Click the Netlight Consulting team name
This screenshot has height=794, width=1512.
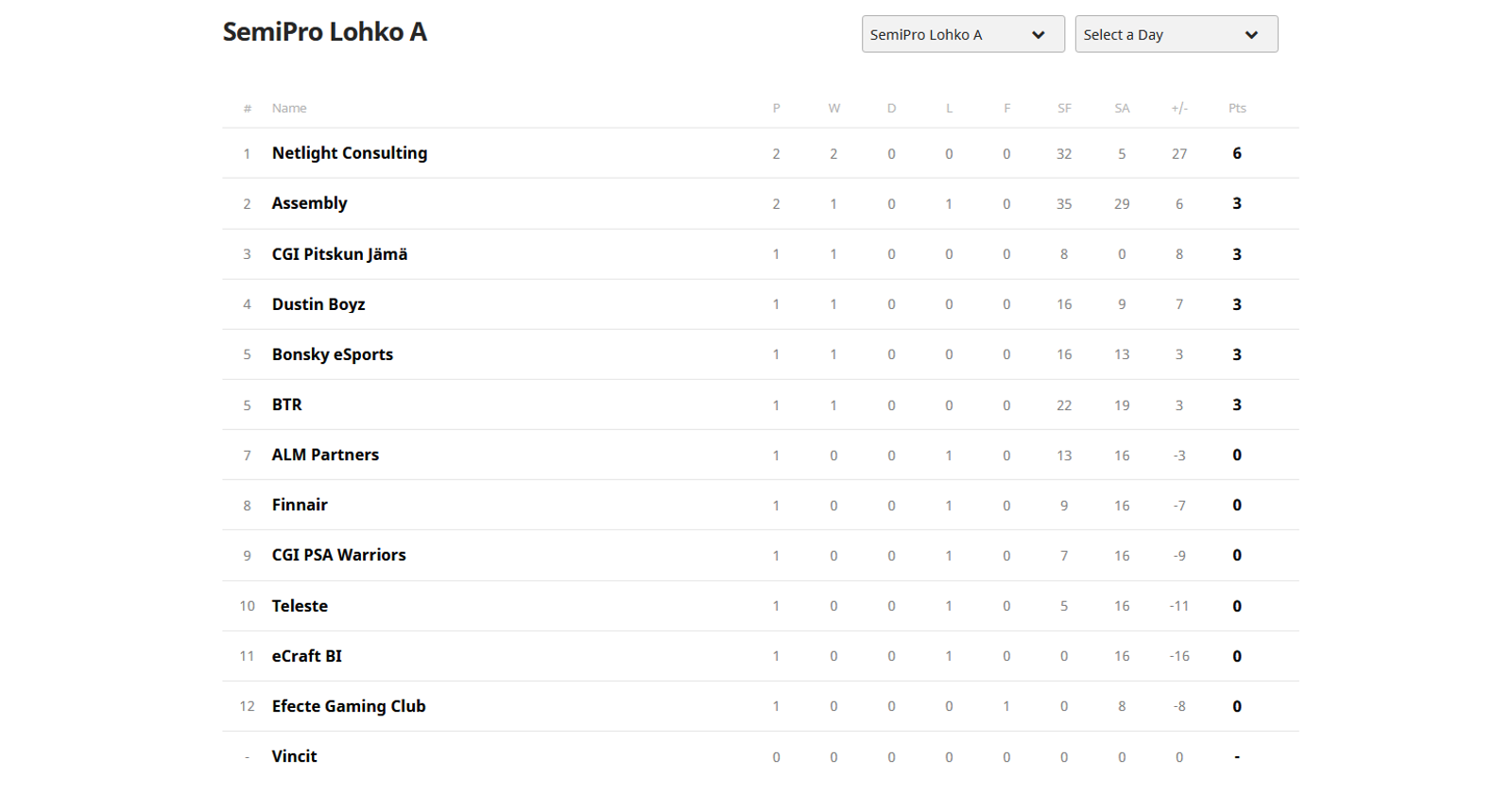(x=349, y=153)
